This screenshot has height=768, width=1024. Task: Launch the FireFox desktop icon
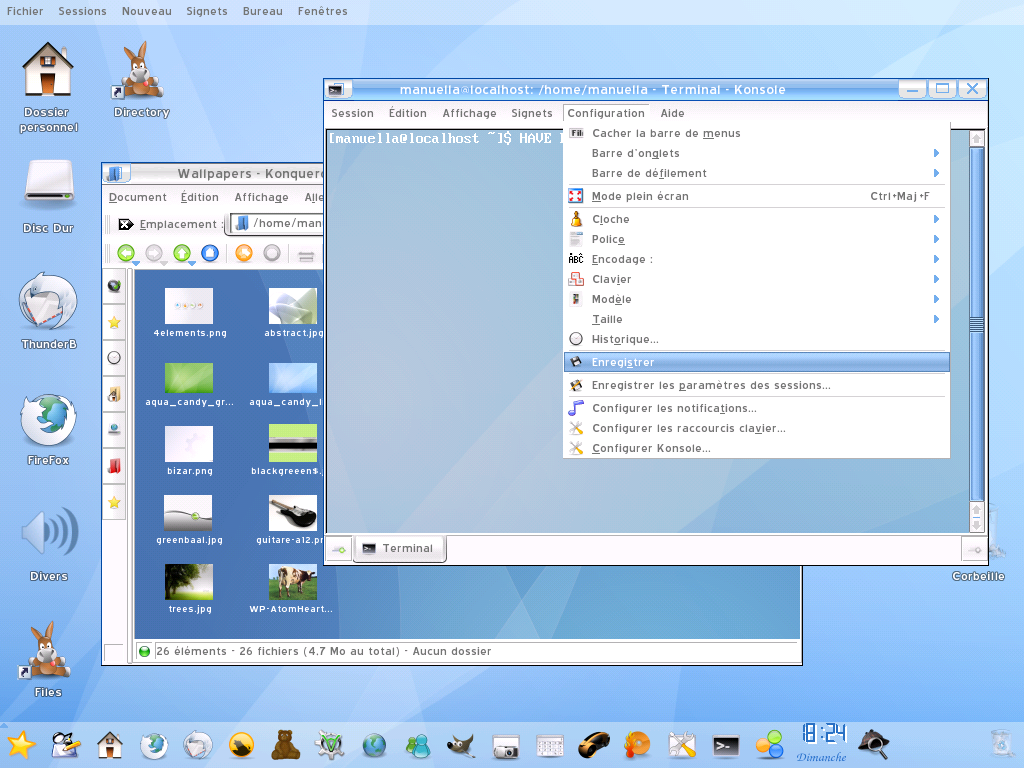[48, 430]
